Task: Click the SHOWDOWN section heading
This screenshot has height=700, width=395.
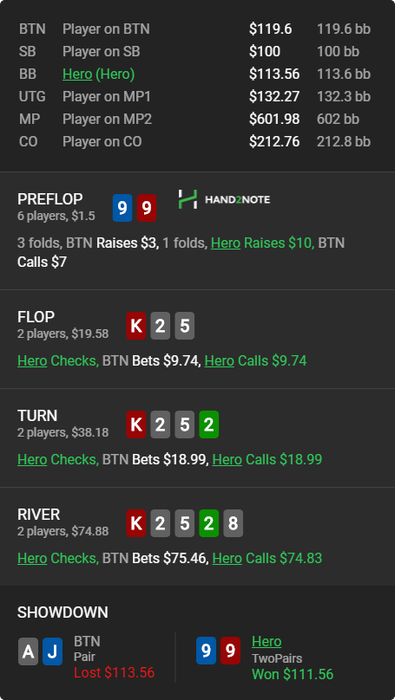Action: click(62, 612)
